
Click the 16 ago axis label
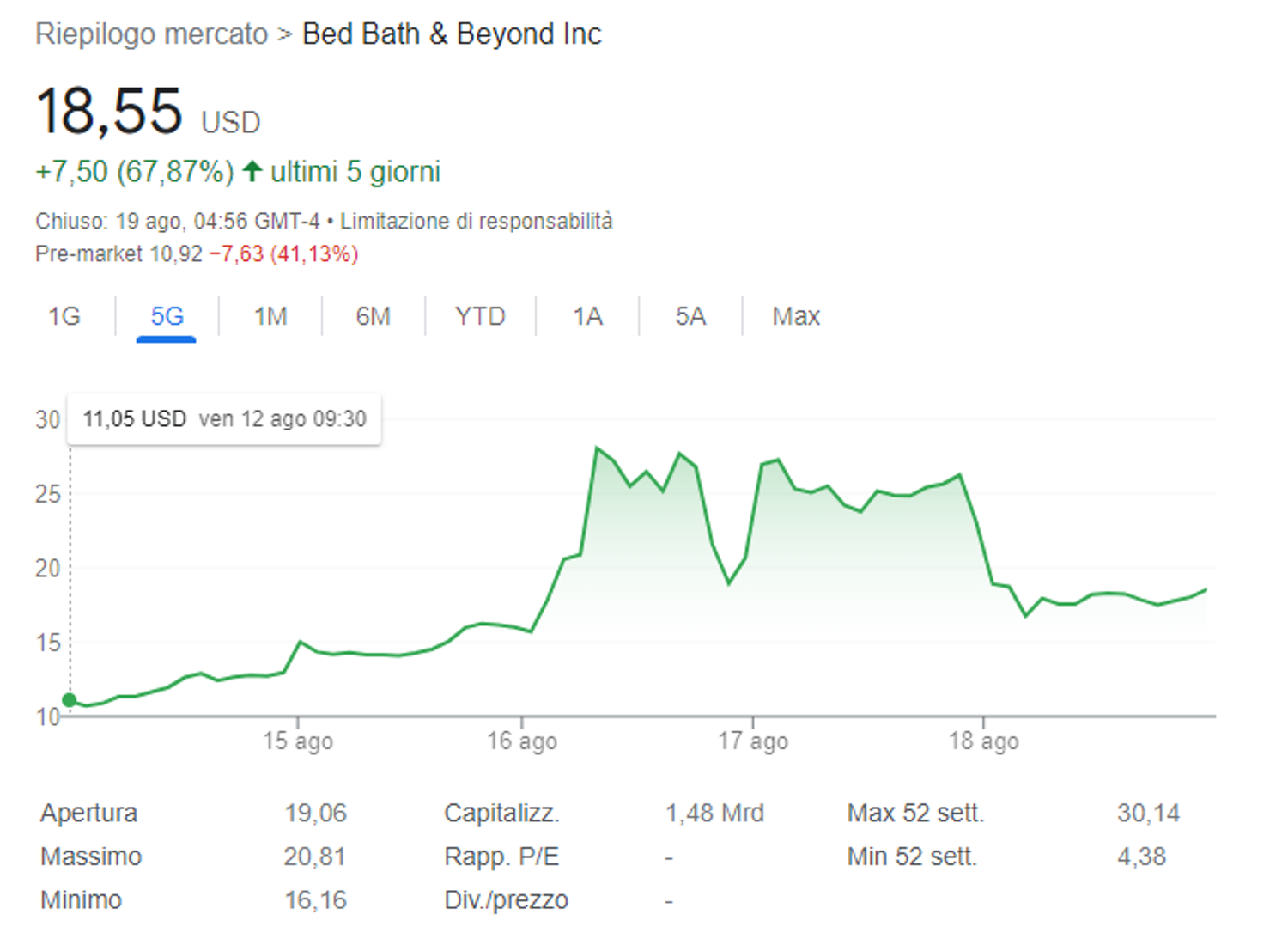click(522, 741)
